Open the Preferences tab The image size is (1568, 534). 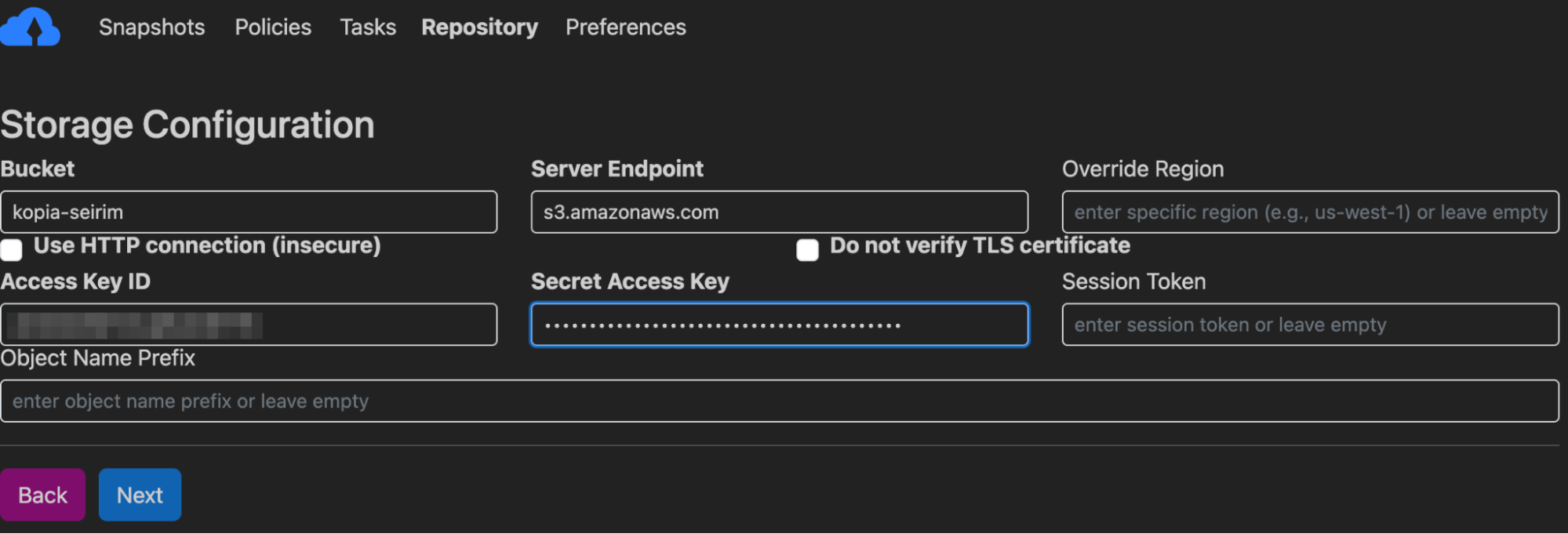625,27
